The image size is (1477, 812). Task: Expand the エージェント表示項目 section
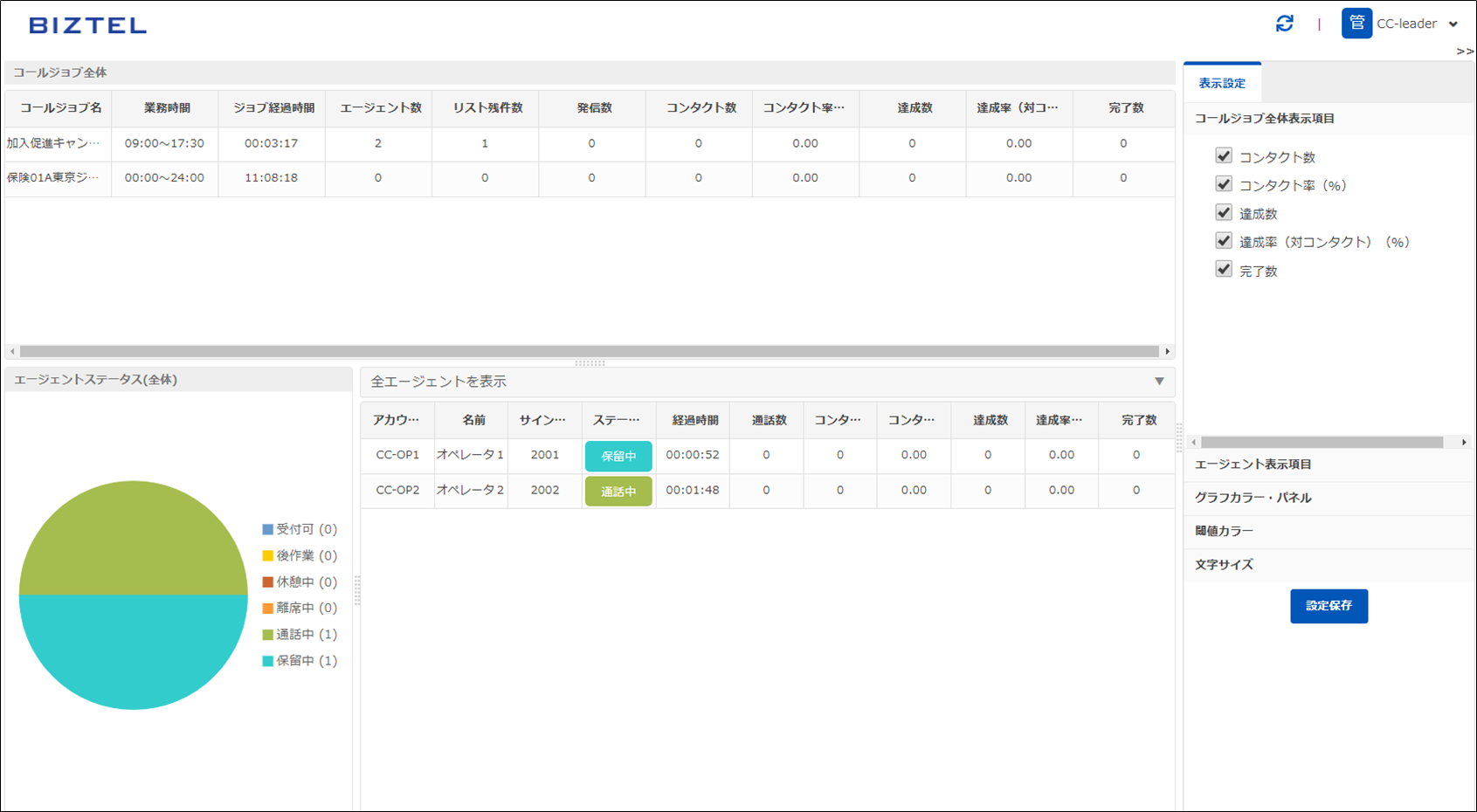1253,464
